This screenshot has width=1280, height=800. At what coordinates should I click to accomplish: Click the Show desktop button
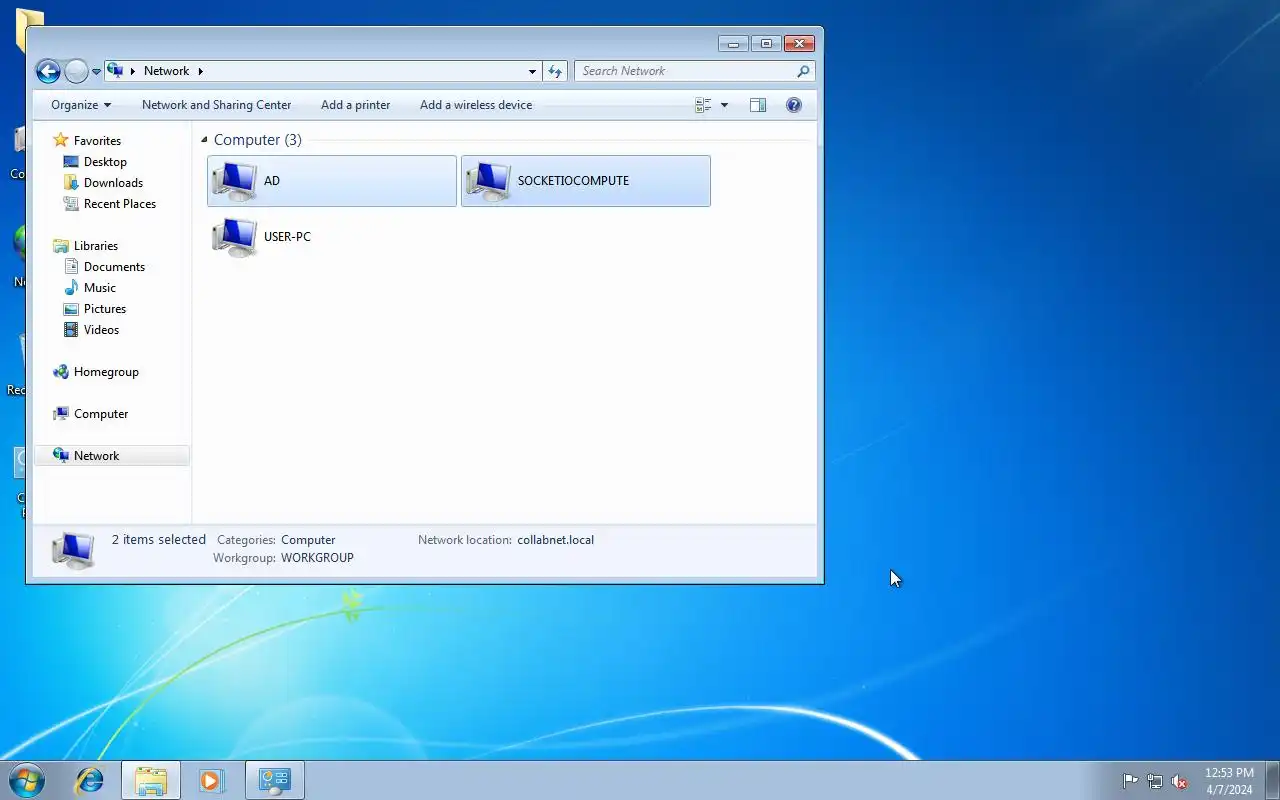[x=1273, y=780]
